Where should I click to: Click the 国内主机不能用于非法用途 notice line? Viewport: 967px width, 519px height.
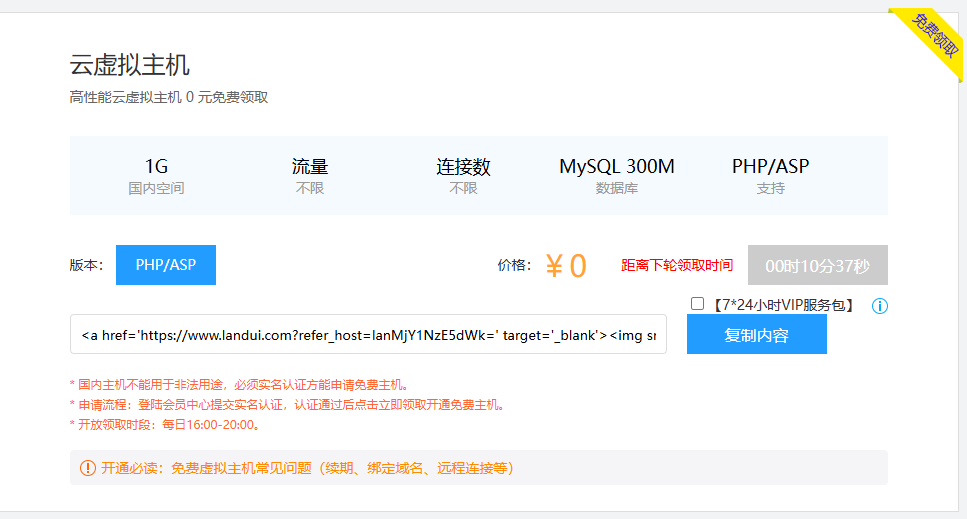point(239,385)
